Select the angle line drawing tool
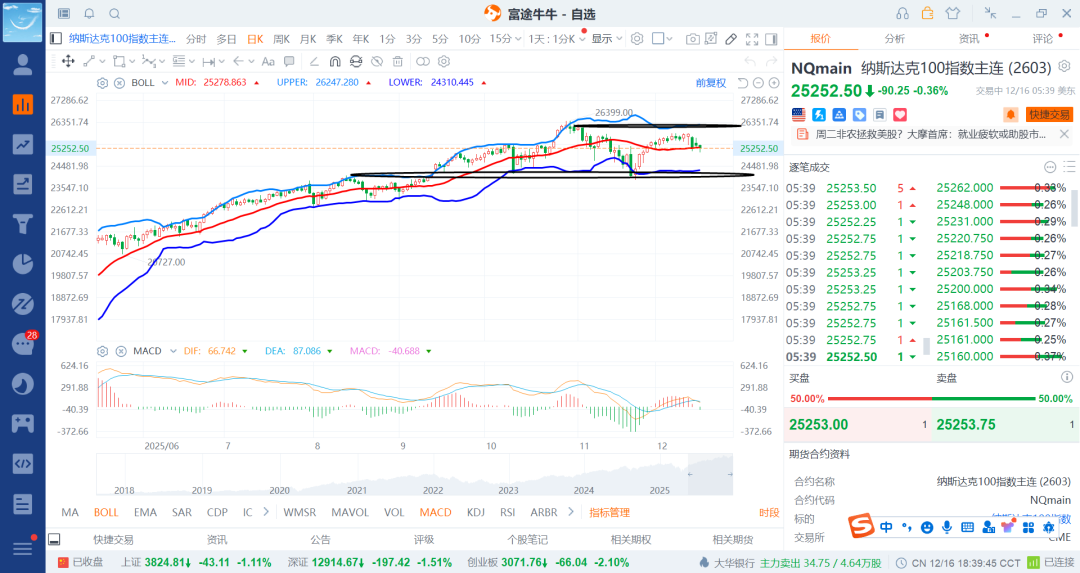The height and width of the screenshot is (573, 1080). tap(314, 61)
